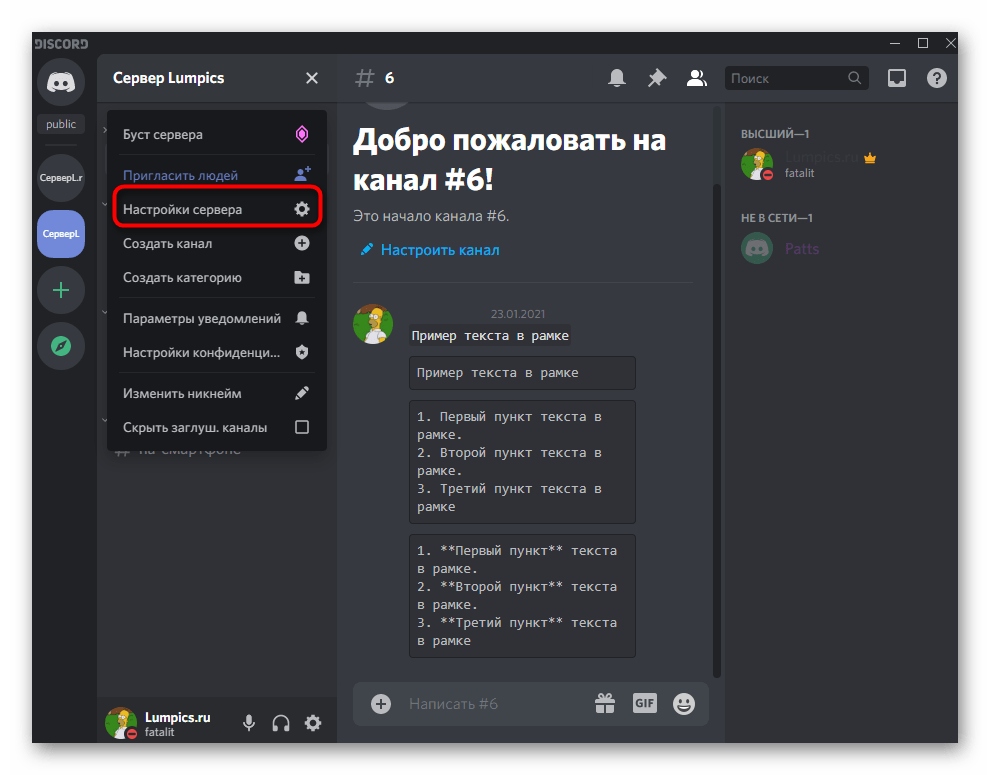Open the GIF picker
Screen dimensions: 990x775
645,703
